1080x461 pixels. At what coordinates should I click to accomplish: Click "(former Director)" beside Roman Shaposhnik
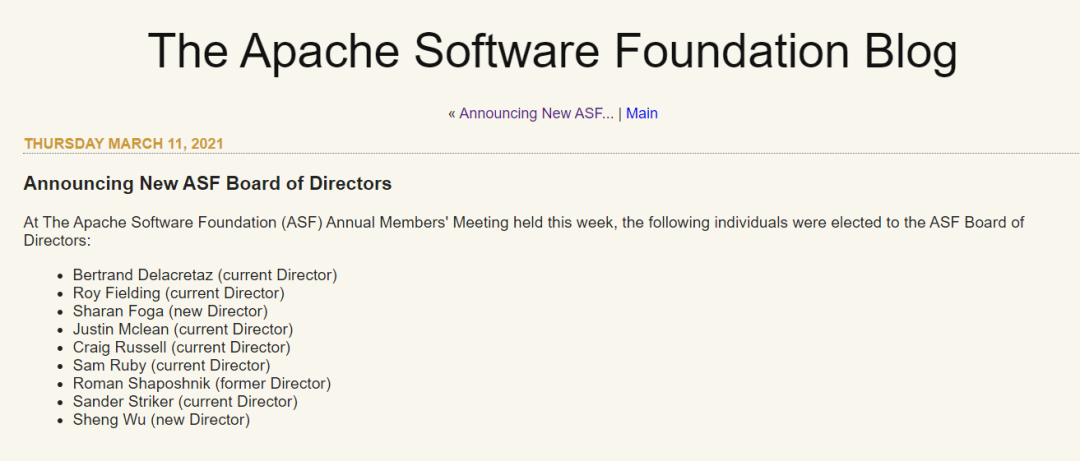coord(272,383)
